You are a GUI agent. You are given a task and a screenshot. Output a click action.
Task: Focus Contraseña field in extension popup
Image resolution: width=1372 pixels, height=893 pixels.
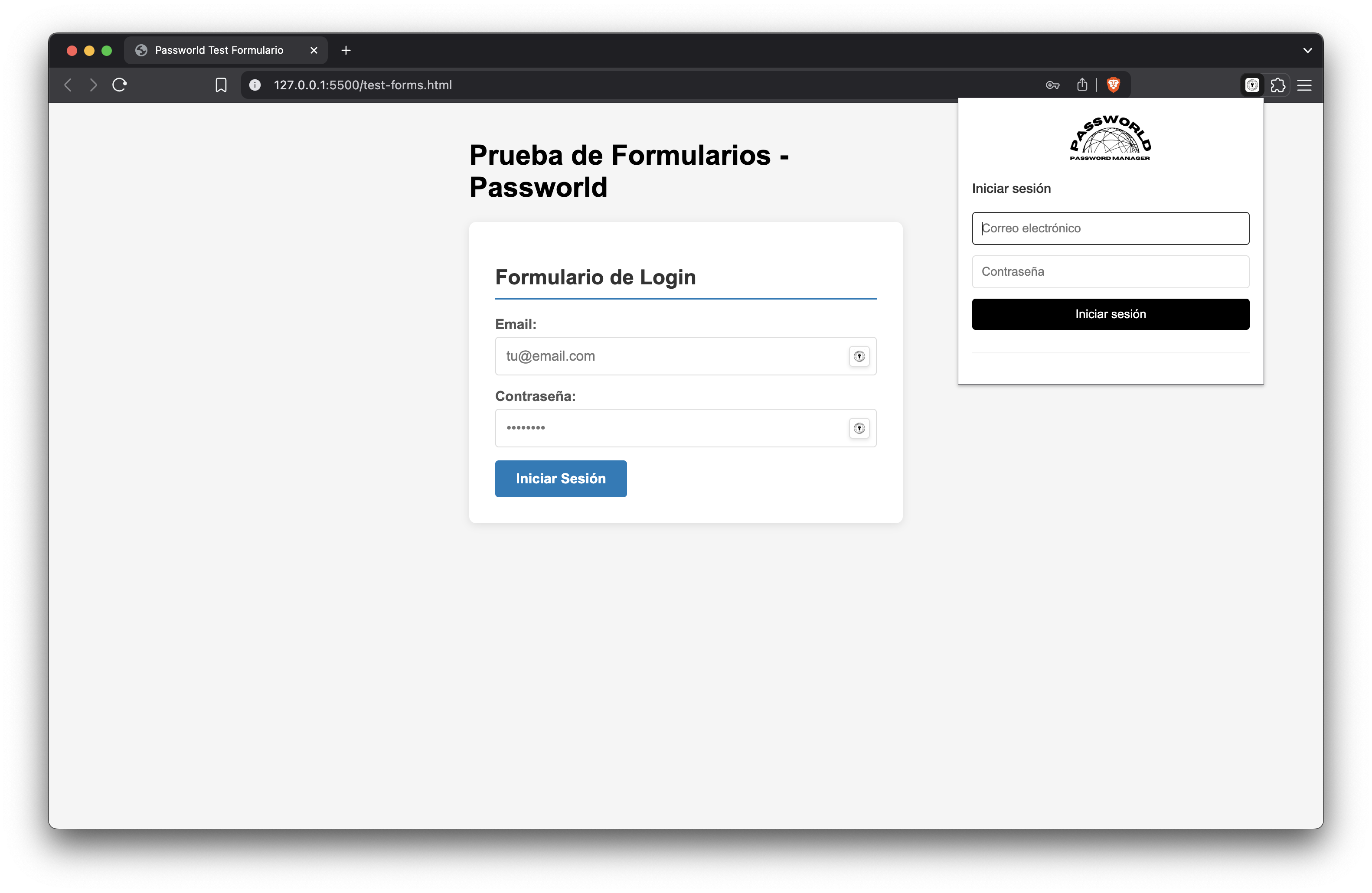pos(1110,271)
